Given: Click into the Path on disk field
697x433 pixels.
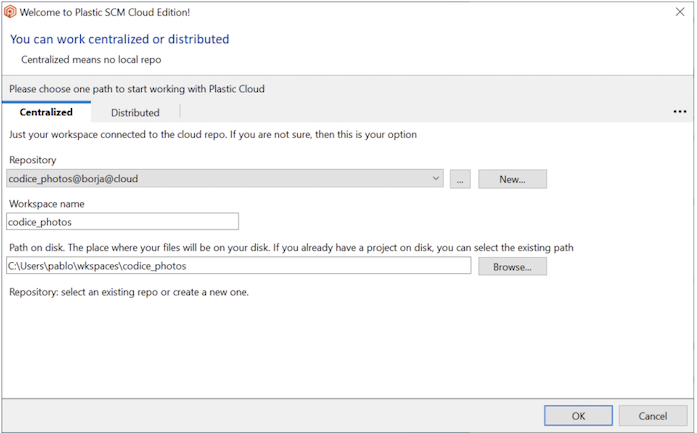Looking at the screenshot, I should pos(238,266).
